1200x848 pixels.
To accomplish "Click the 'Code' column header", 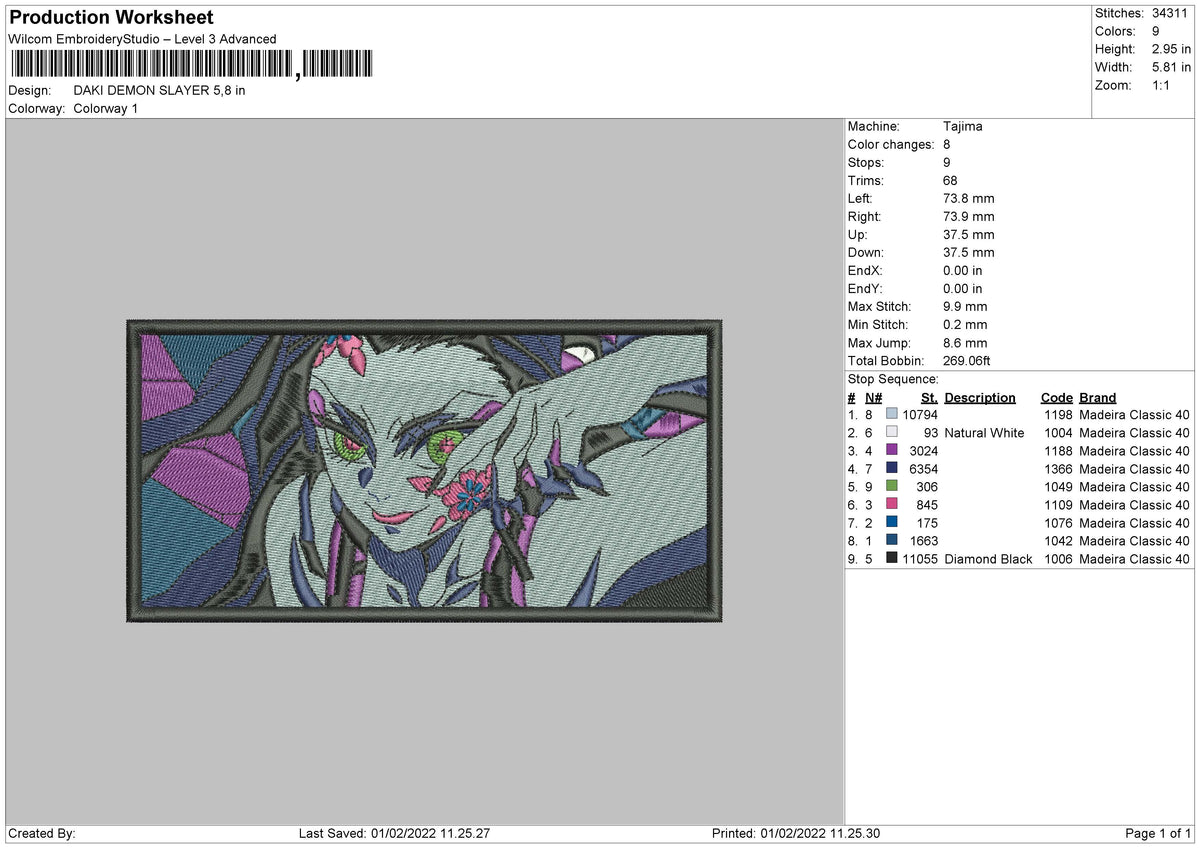I will point(1056,397).
